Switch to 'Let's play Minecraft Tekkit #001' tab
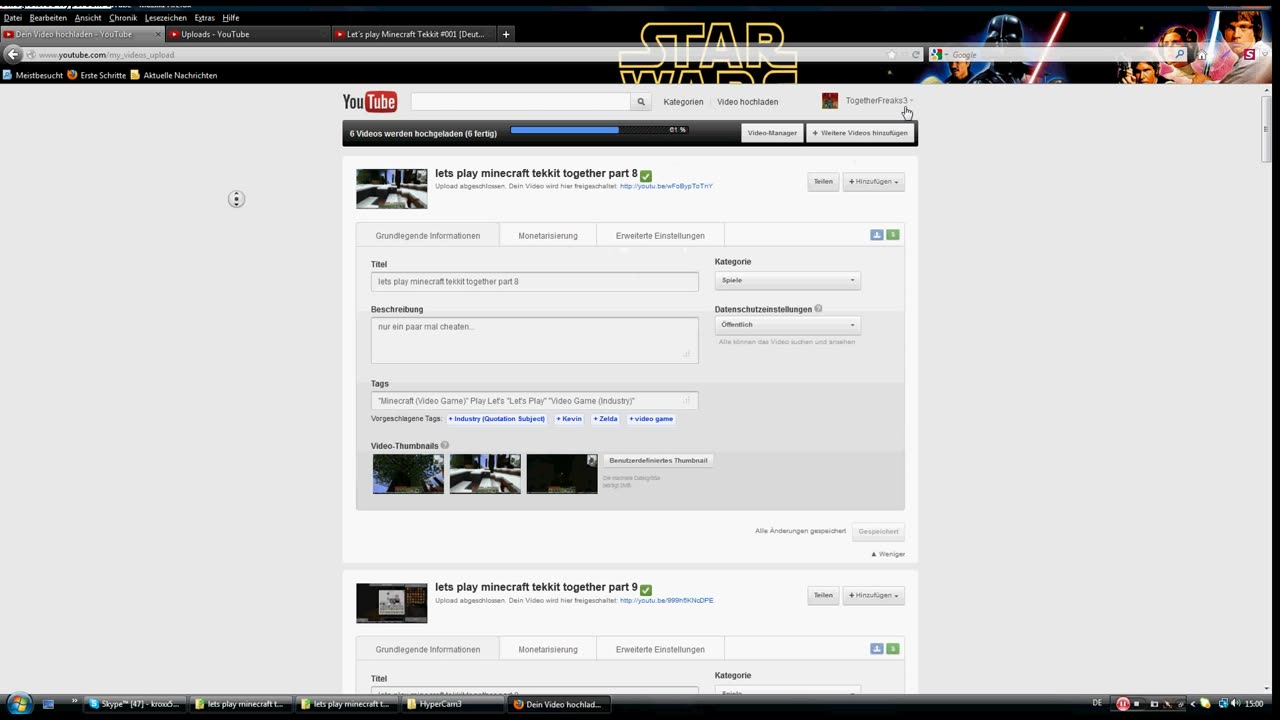 tap(414, 34)
